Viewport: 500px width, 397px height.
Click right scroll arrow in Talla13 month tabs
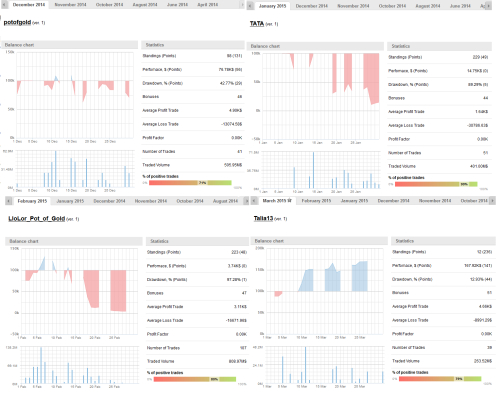(x=492, y=201)
